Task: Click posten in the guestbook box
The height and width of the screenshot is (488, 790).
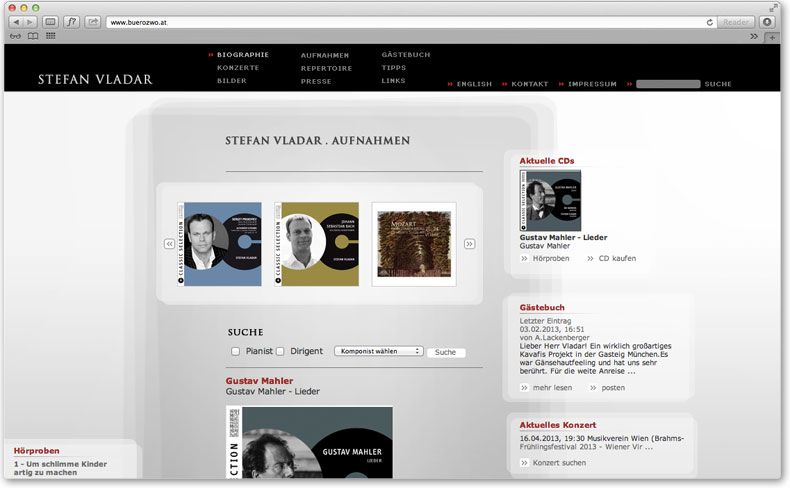Action: tap(613, 388)
